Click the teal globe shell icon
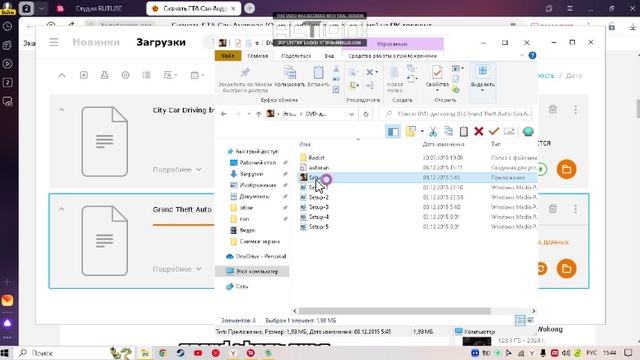640x360 pixels. tap(528, 131)
